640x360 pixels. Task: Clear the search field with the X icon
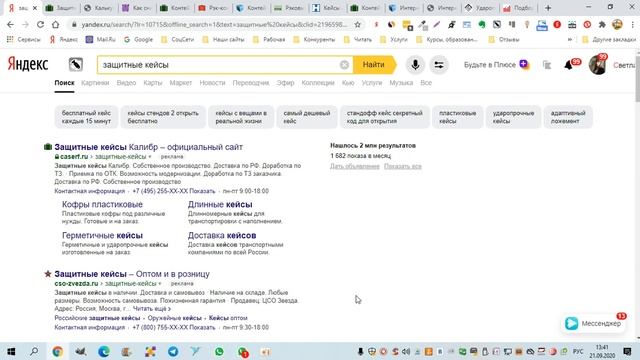tap(344, 65)
